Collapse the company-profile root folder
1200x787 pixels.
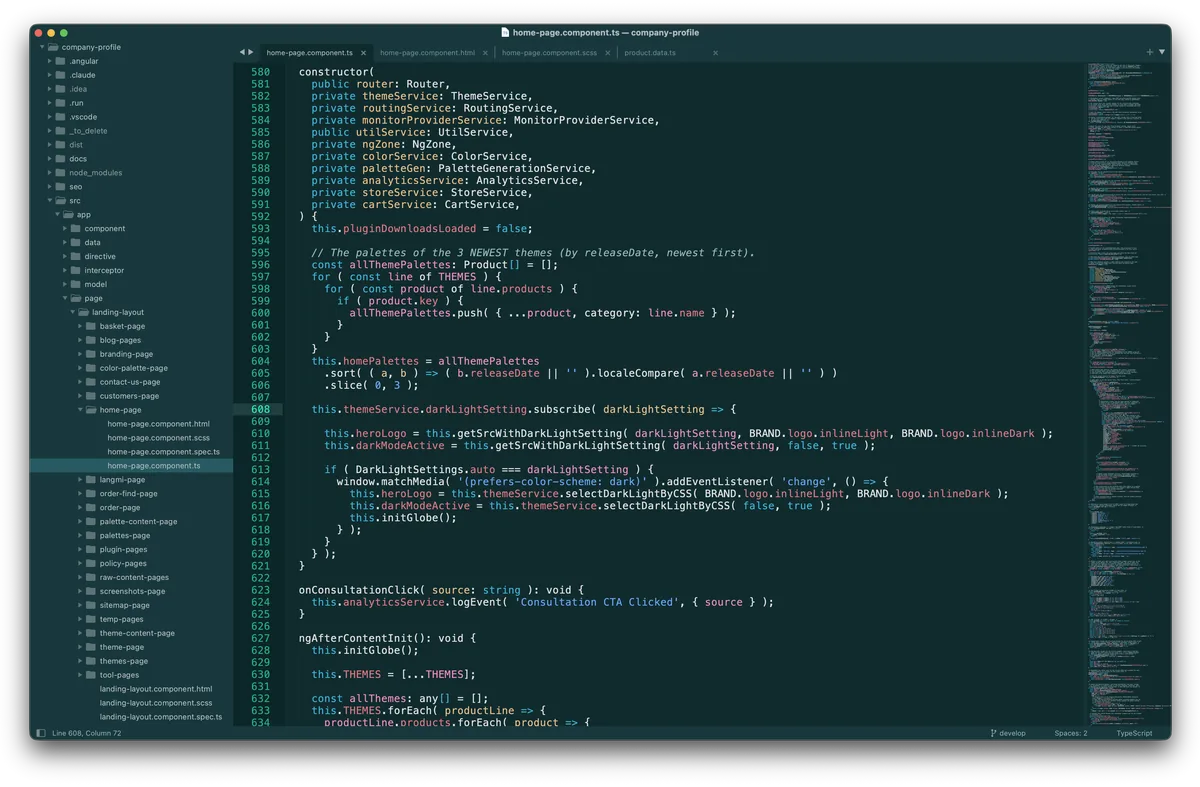point(42,47)
